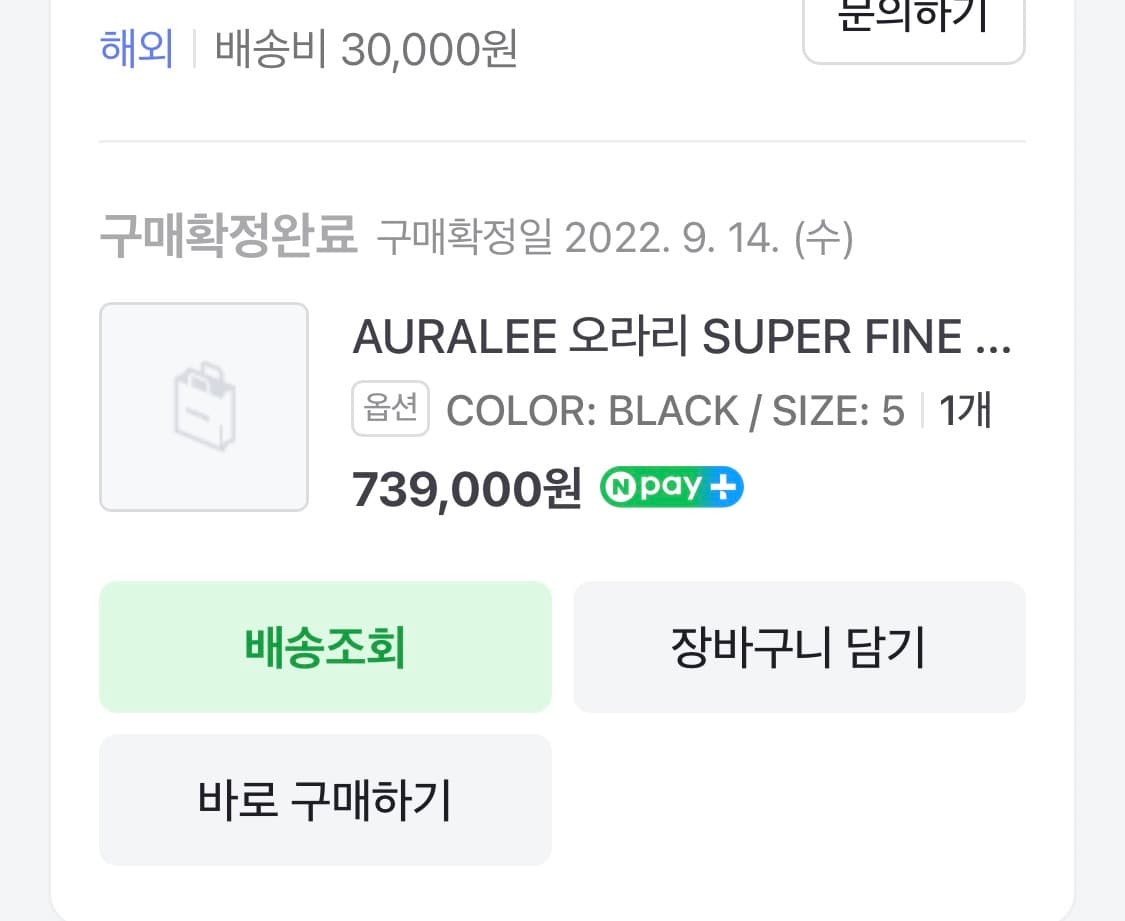Select the shopping bag placeholder icon
The width and height of the screenshot is (1125, 921).
(x=204, y=406)
